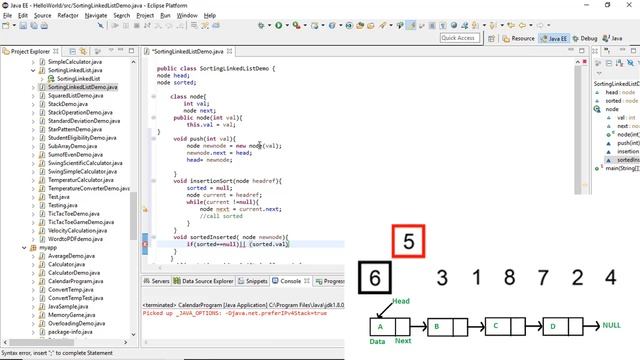Switch to the Snippets tab
The width and height of the screenshot is (640, 360).
[253, 281]
